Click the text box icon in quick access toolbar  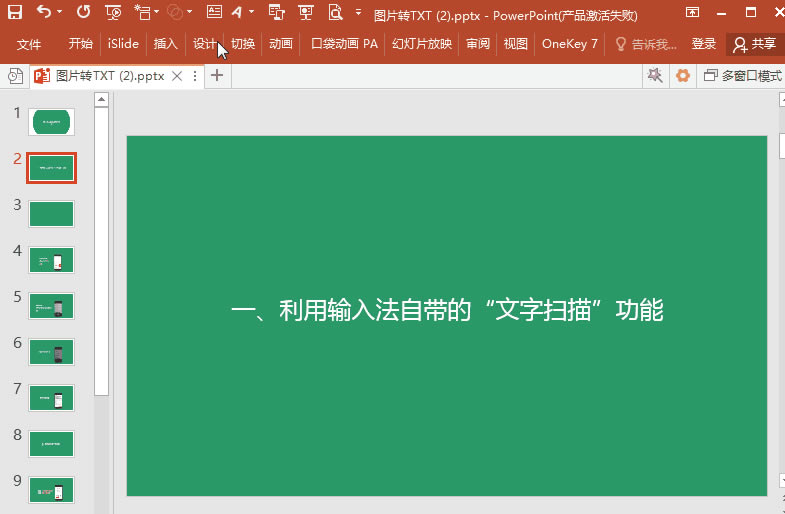[214, 13]
